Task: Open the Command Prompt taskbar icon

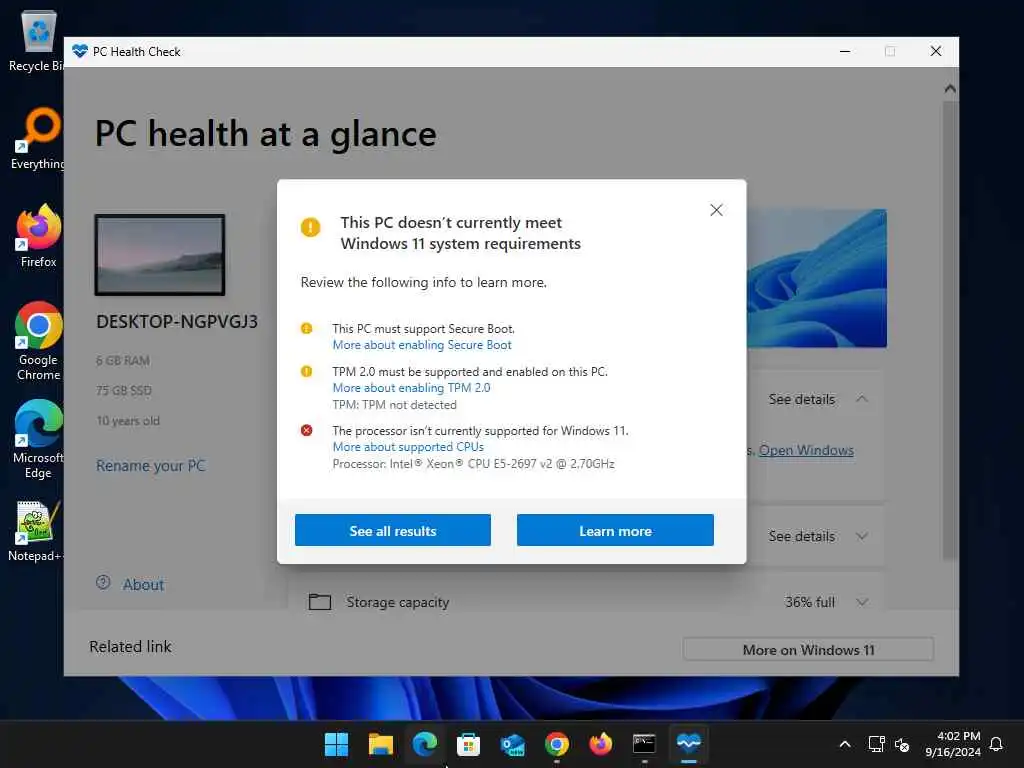Action: click(644, 744)
